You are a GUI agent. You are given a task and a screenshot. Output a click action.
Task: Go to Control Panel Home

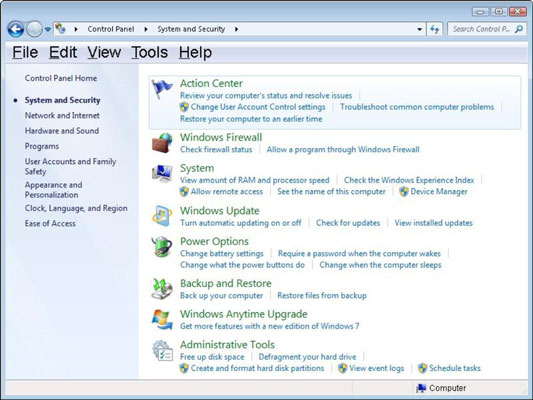point(61,78)
